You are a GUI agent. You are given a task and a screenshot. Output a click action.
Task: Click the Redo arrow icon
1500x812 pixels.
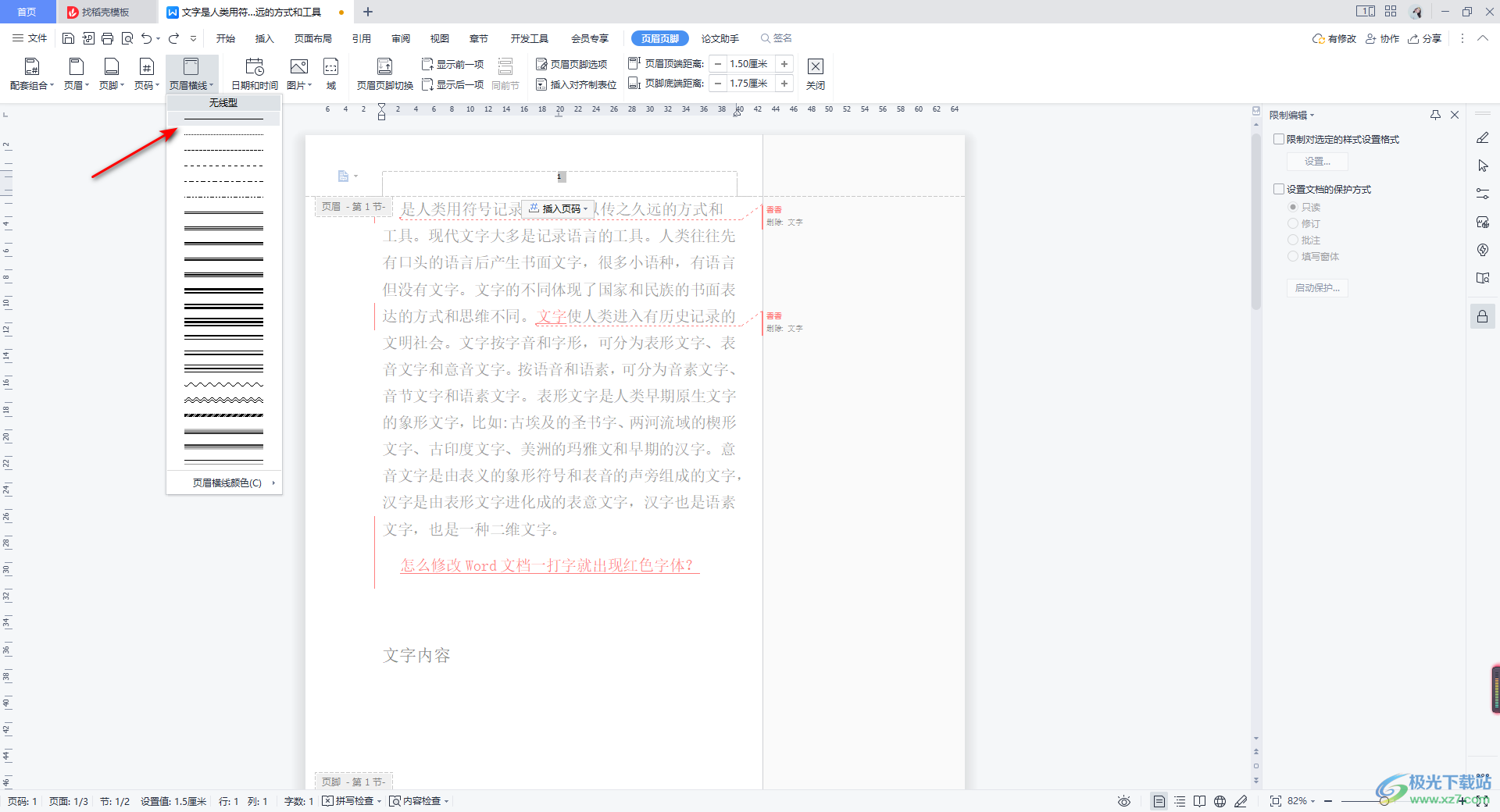tap(173, 38)
